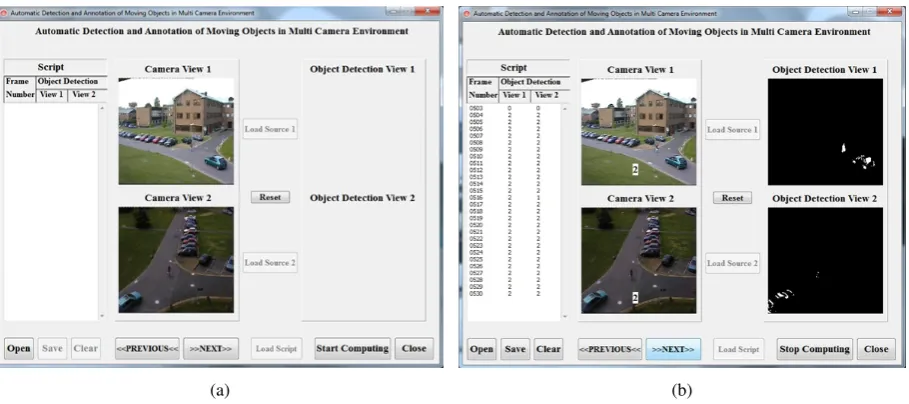The width and height of the screenshot is (909, 404).
Task: Click the greyed Save button in window (a)
Action: 52,348
